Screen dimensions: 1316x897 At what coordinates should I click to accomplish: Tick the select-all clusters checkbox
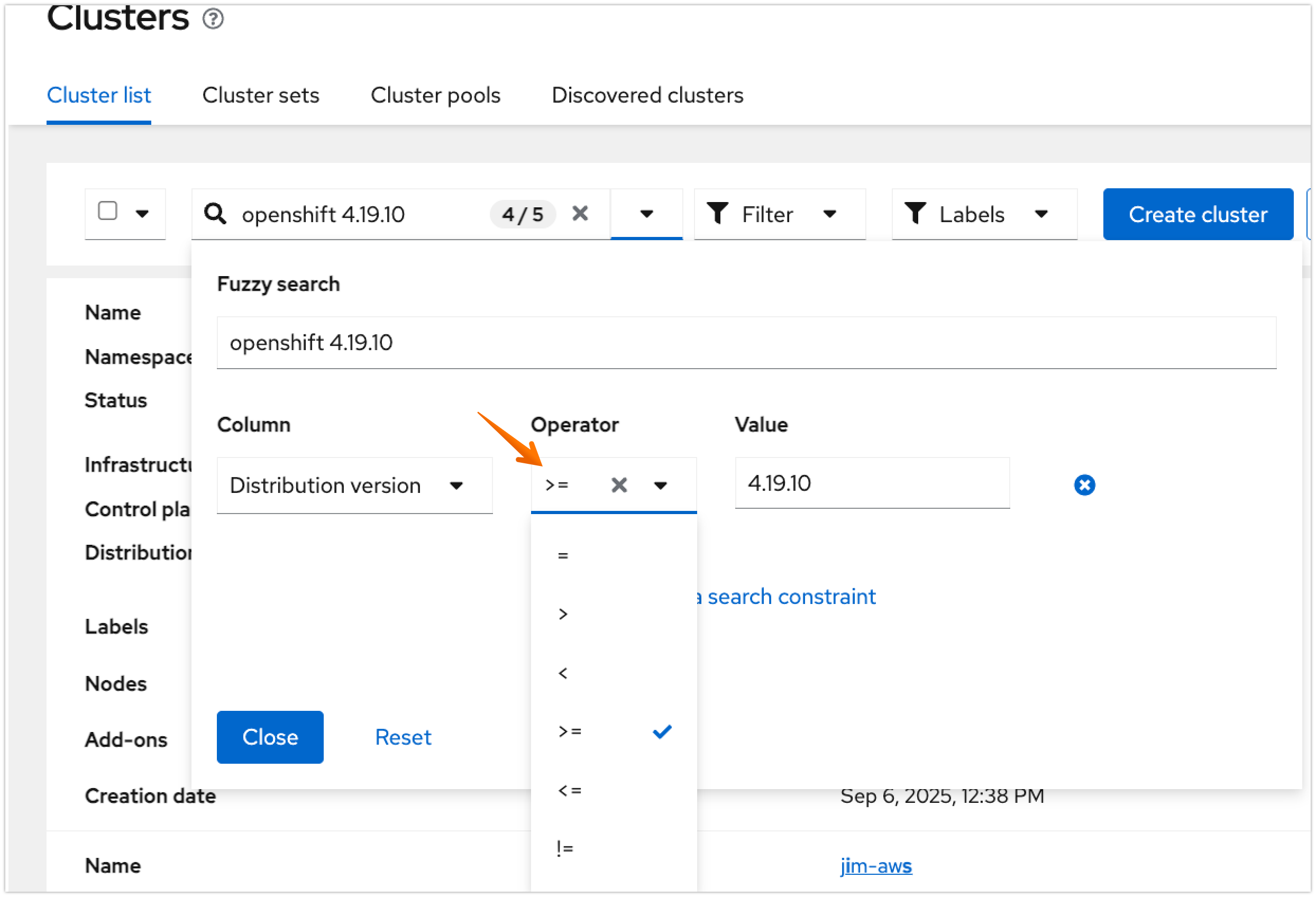tap(107, 210)
